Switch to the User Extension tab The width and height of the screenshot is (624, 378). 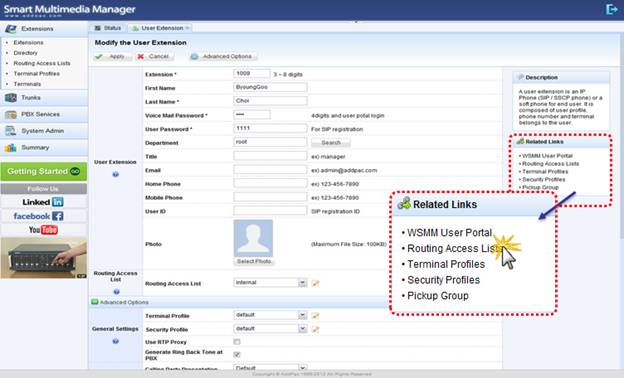coord(160,28)
